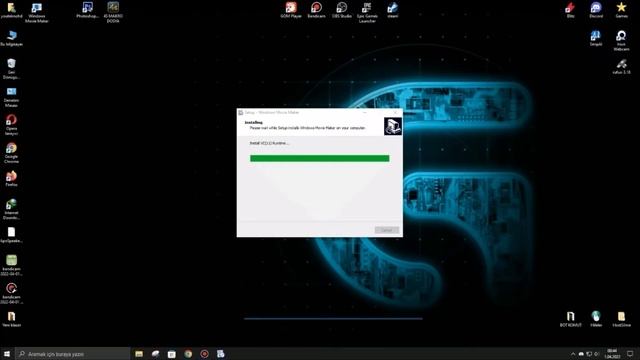Click the setup computer logo image

tap(393, 126)
